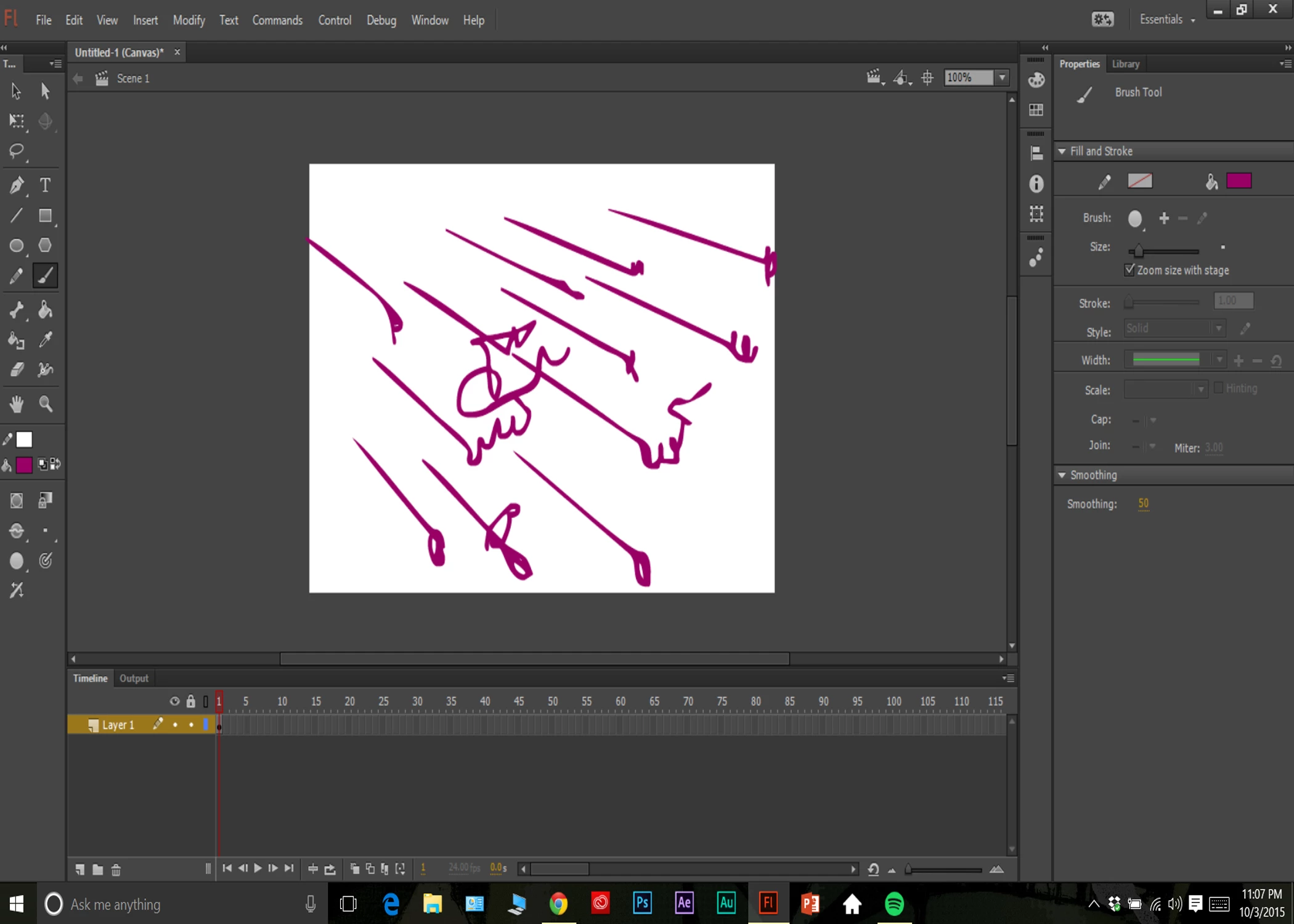Toggle Zoom size with stage checkbox
The height and width of the screenshot is (924, 1294).
pyautogui.click(x=1129, y=270)
